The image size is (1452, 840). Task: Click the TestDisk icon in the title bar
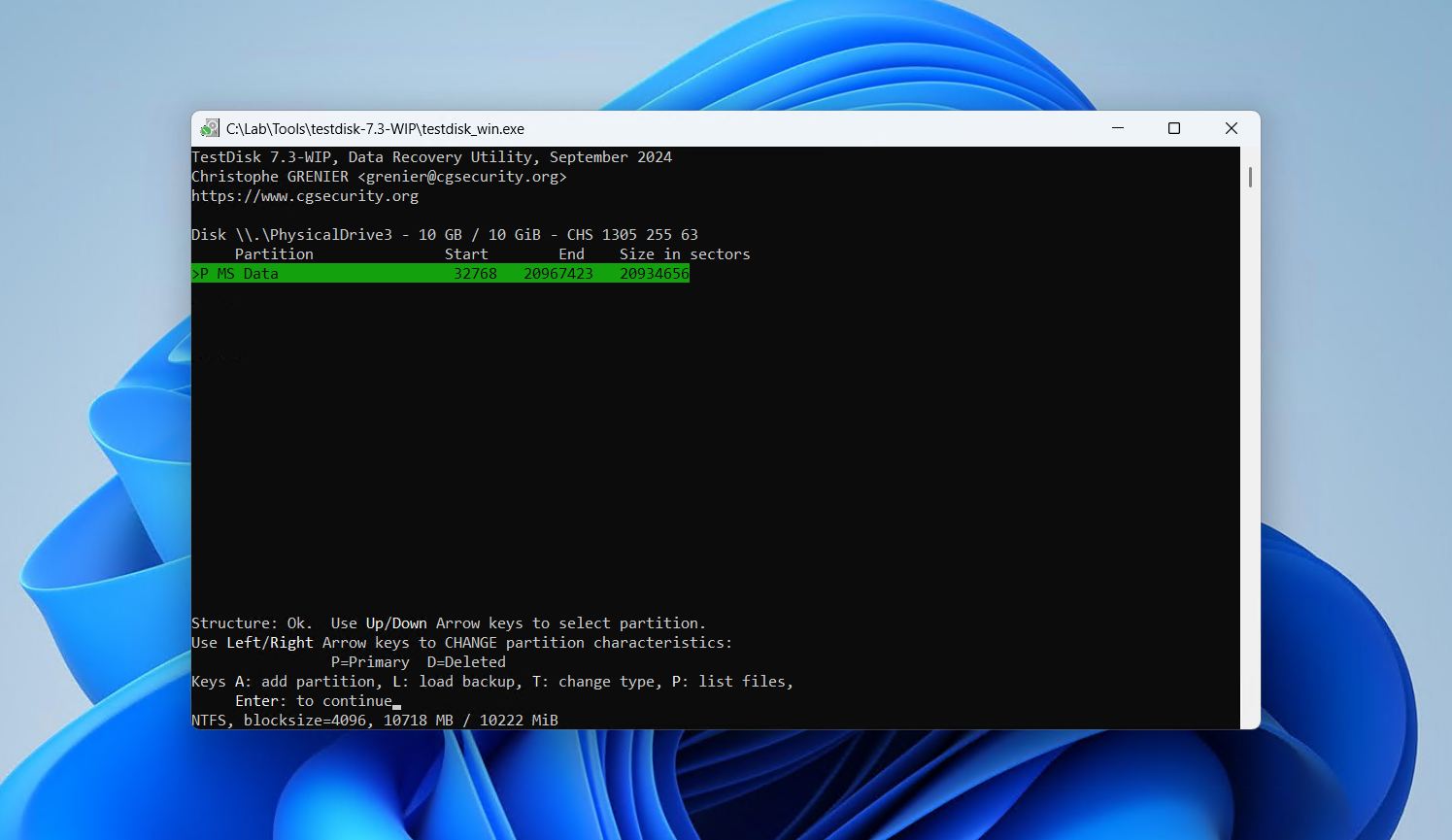(210, 128)
